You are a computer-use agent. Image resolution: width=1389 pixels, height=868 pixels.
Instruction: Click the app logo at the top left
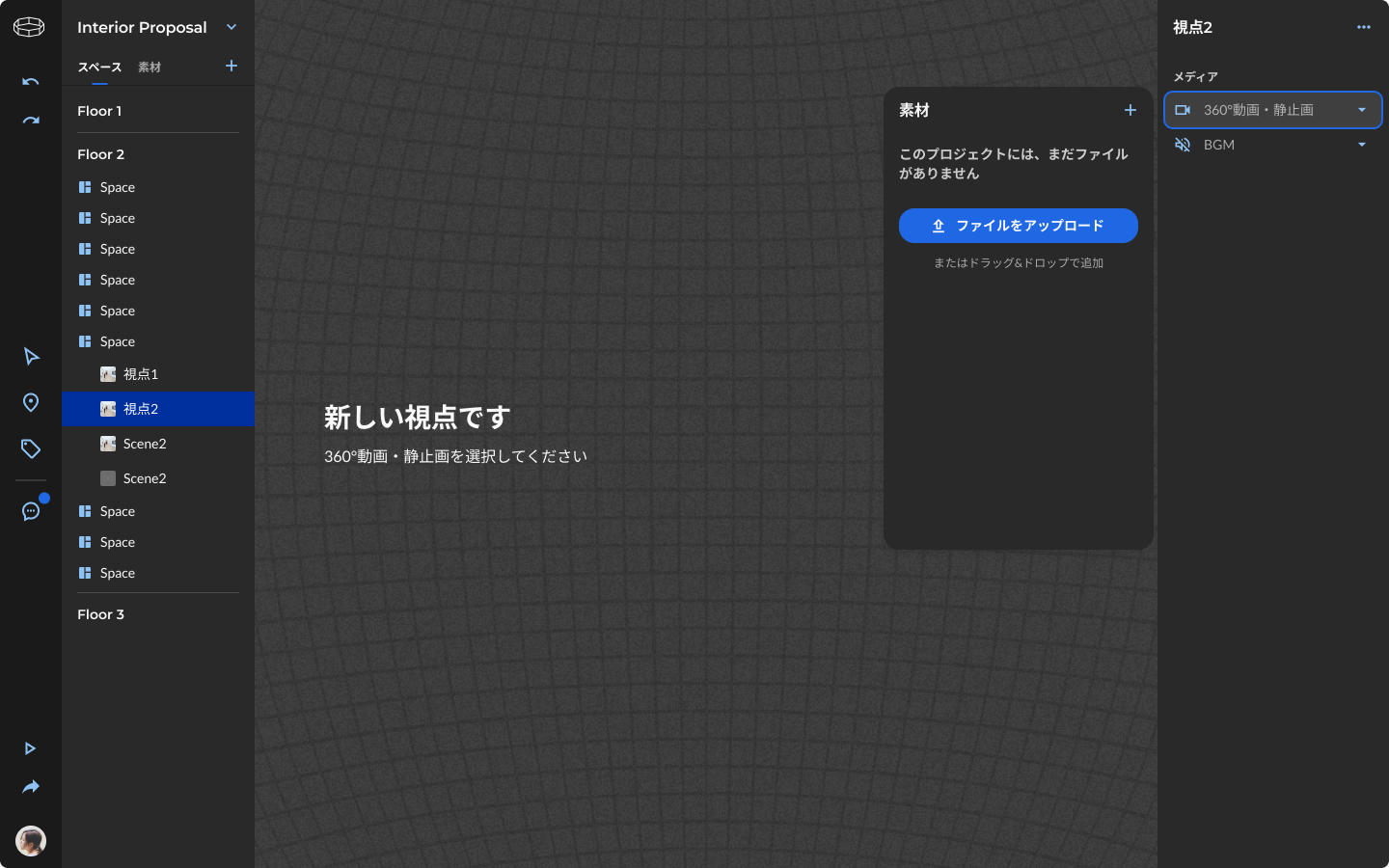point(29,27)
